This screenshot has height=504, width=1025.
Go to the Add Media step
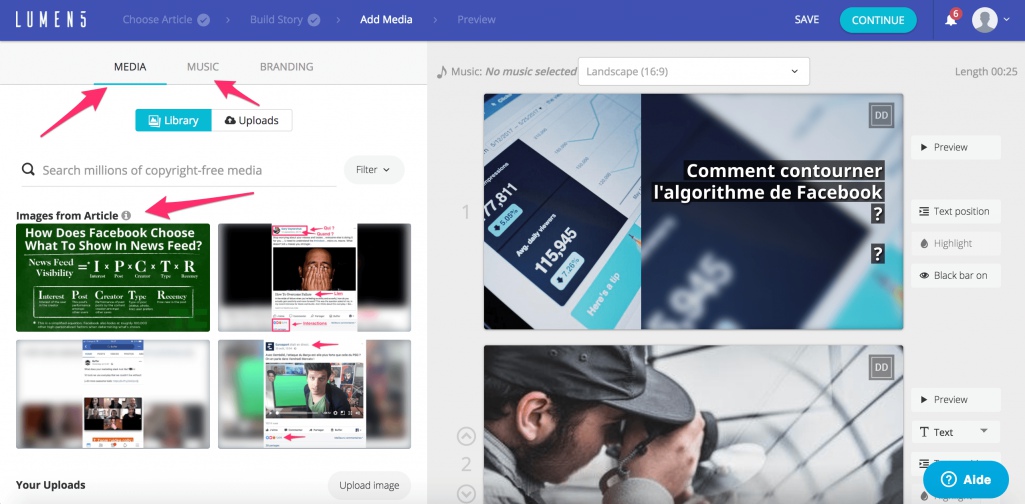(x=386, y=20)
